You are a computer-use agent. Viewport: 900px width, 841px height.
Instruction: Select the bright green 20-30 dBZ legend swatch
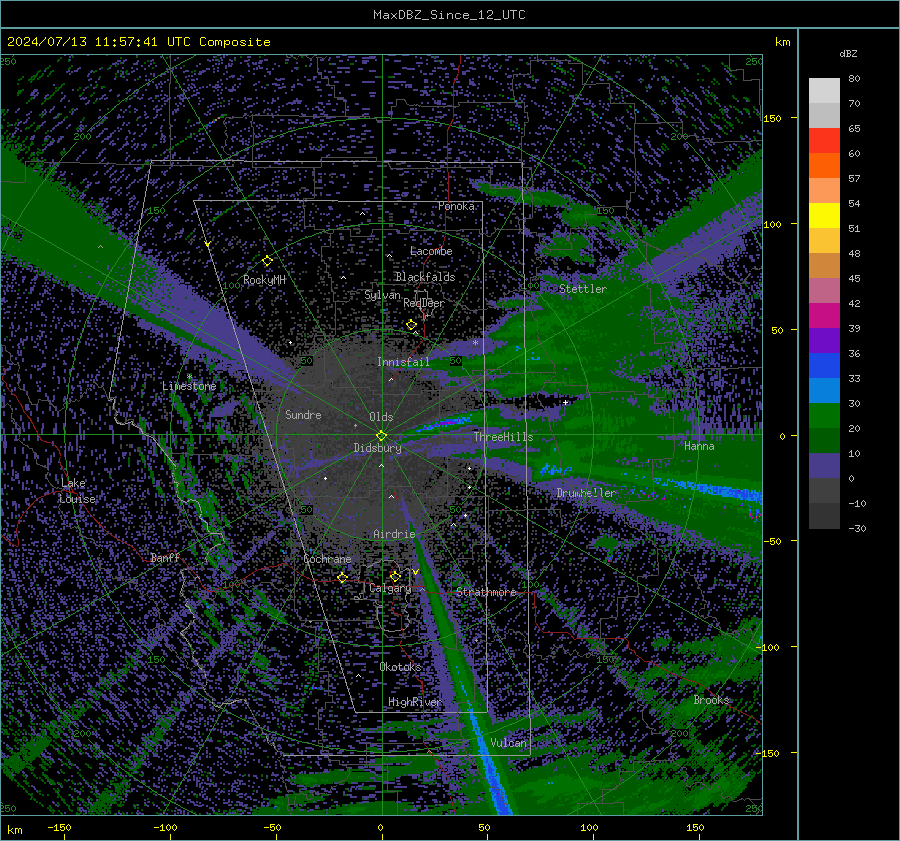pos(824,416)
